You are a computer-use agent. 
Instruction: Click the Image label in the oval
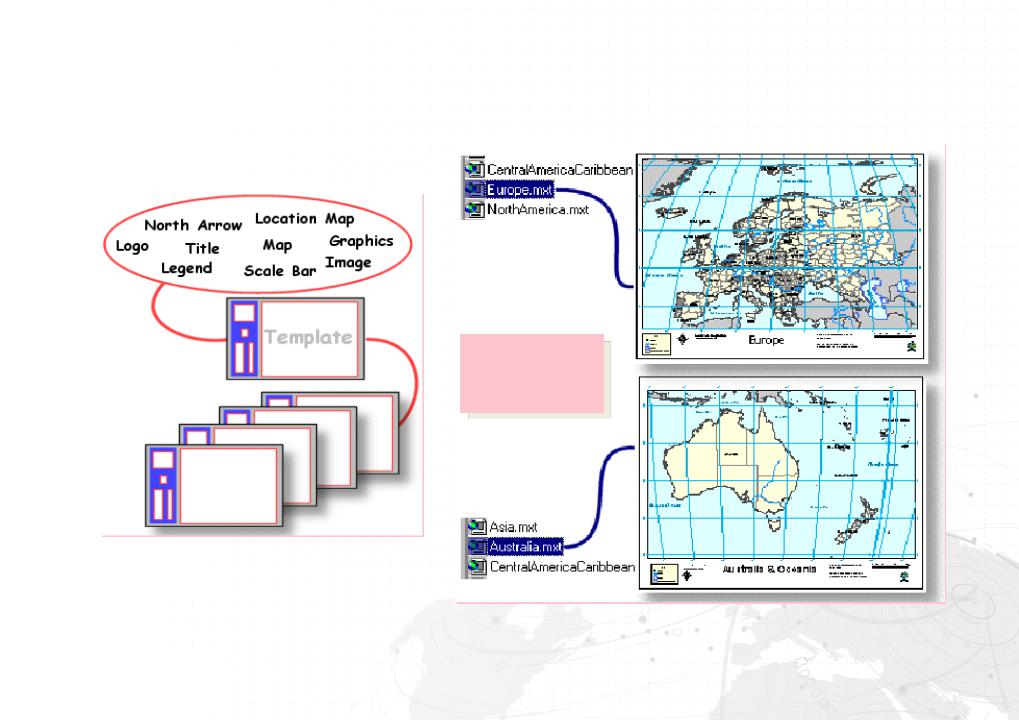point(348,263)
